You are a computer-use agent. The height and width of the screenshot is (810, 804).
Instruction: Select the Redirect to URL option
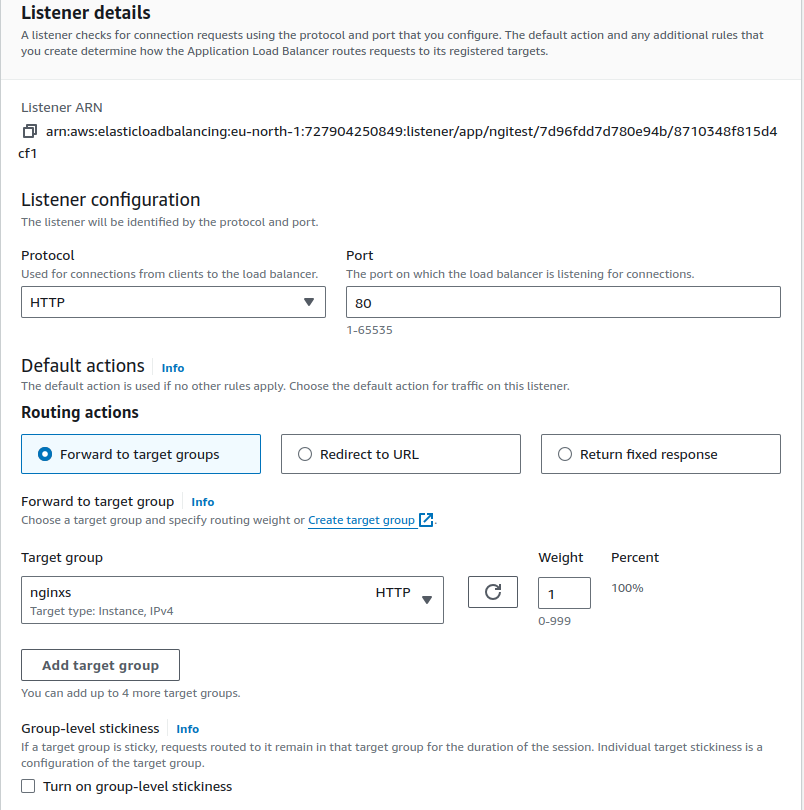click(x=304, y=454)
